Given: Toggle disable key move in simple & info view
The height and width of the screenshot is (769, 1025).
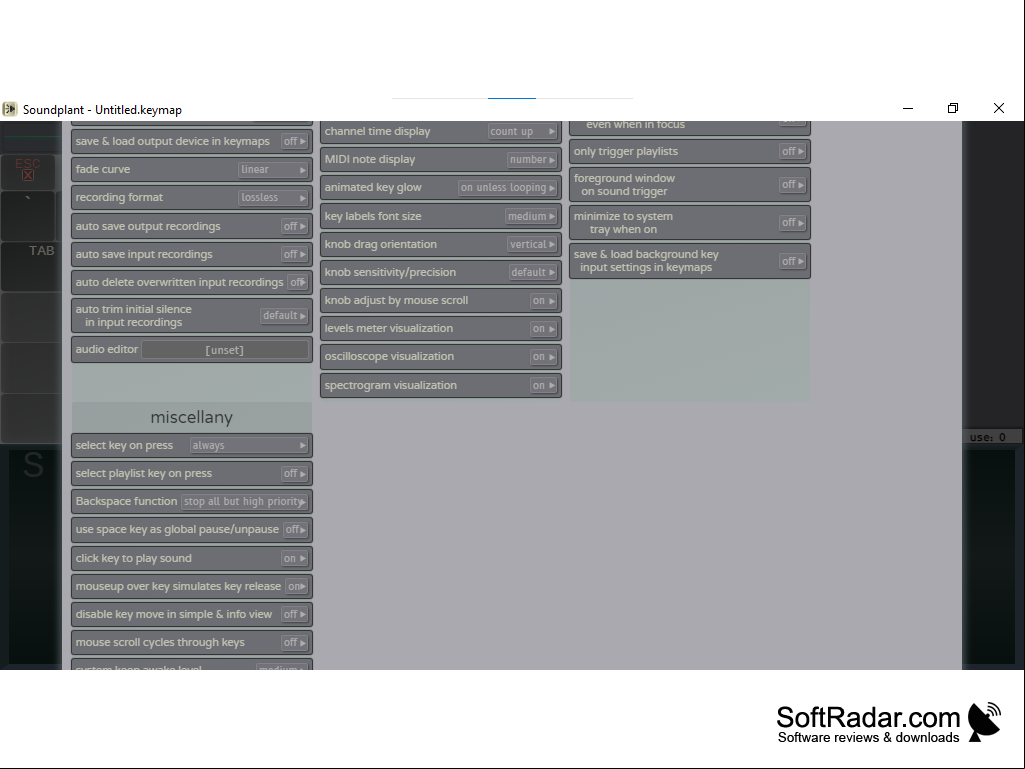Looking at the screenshot, I should point(294,615).
